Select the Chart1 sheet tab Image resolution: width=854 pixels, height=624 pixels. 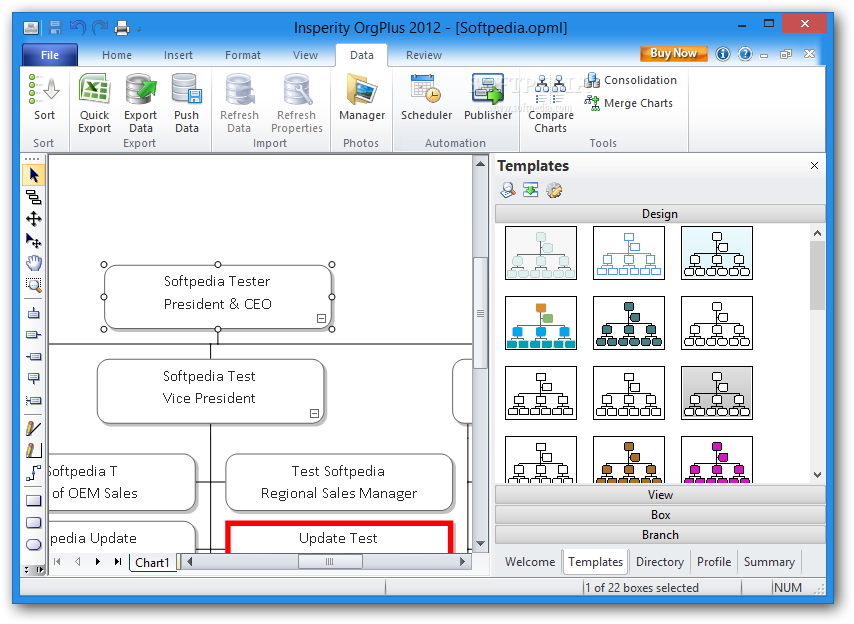point(152,562)
